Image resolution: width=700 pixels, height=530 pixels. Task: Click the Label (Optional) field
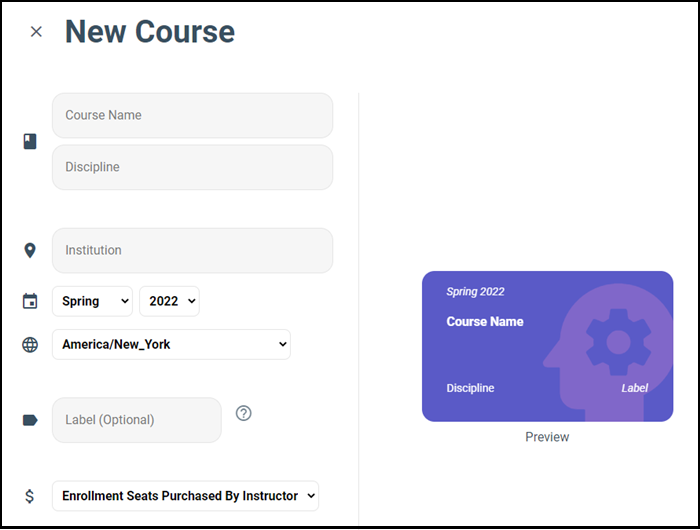coord(136,420)
